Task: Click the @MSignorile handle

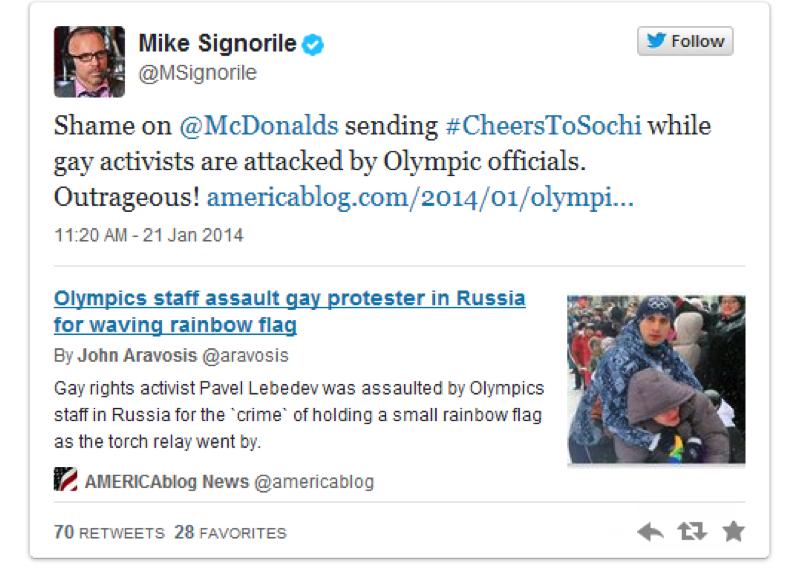Action: pyautogui.click(x=198, y=73)
